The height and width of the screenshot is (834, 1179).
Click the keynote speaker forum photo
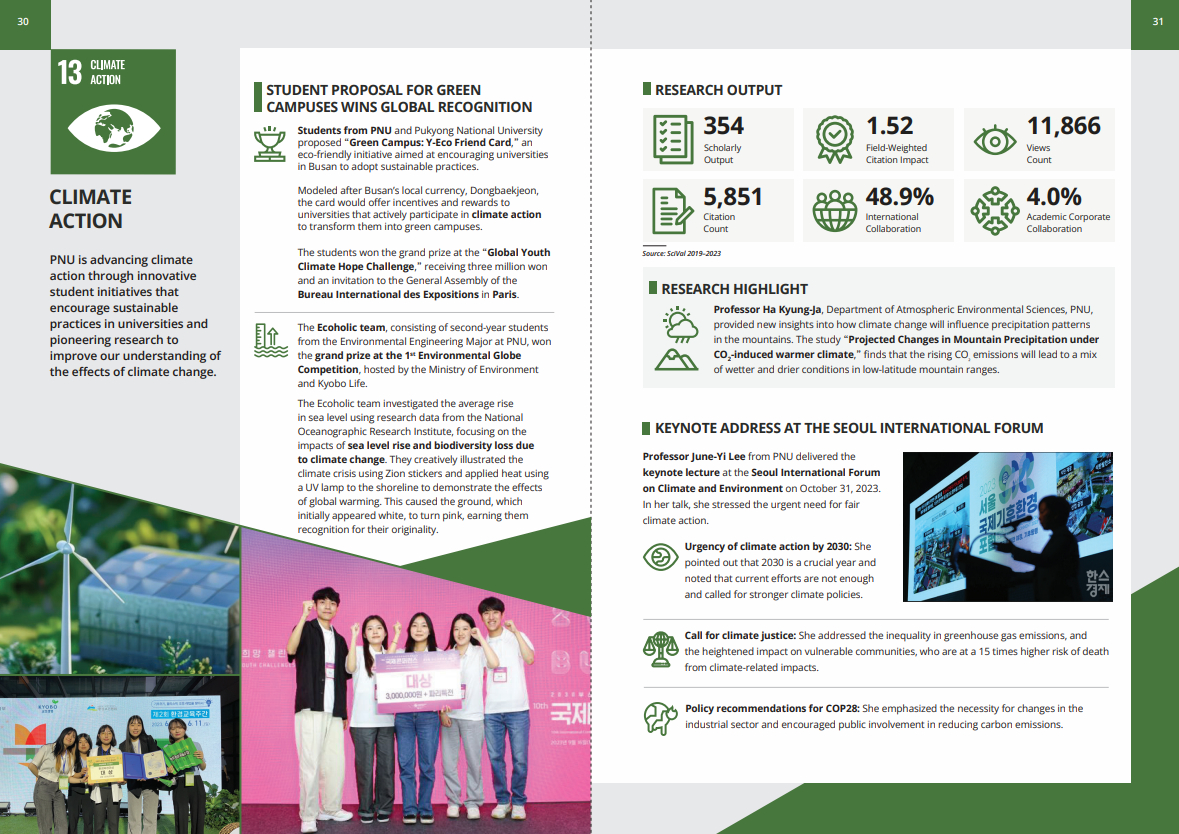(x=1006, y=527)
